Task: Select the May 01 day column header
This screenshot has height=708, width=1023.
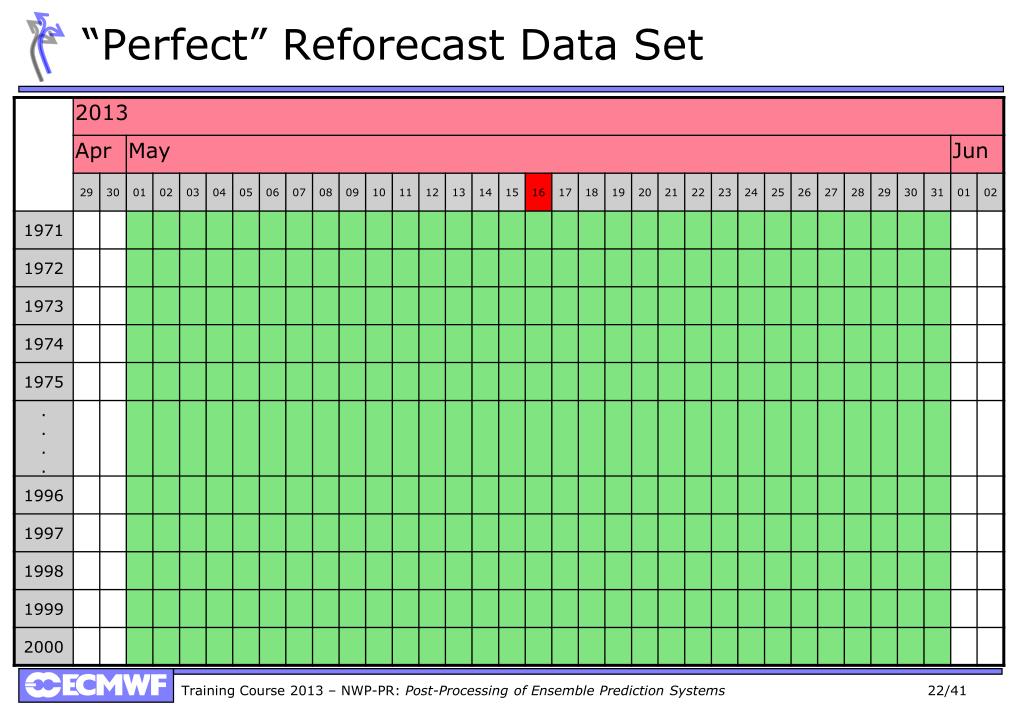Action: click(x=140, y=192)
